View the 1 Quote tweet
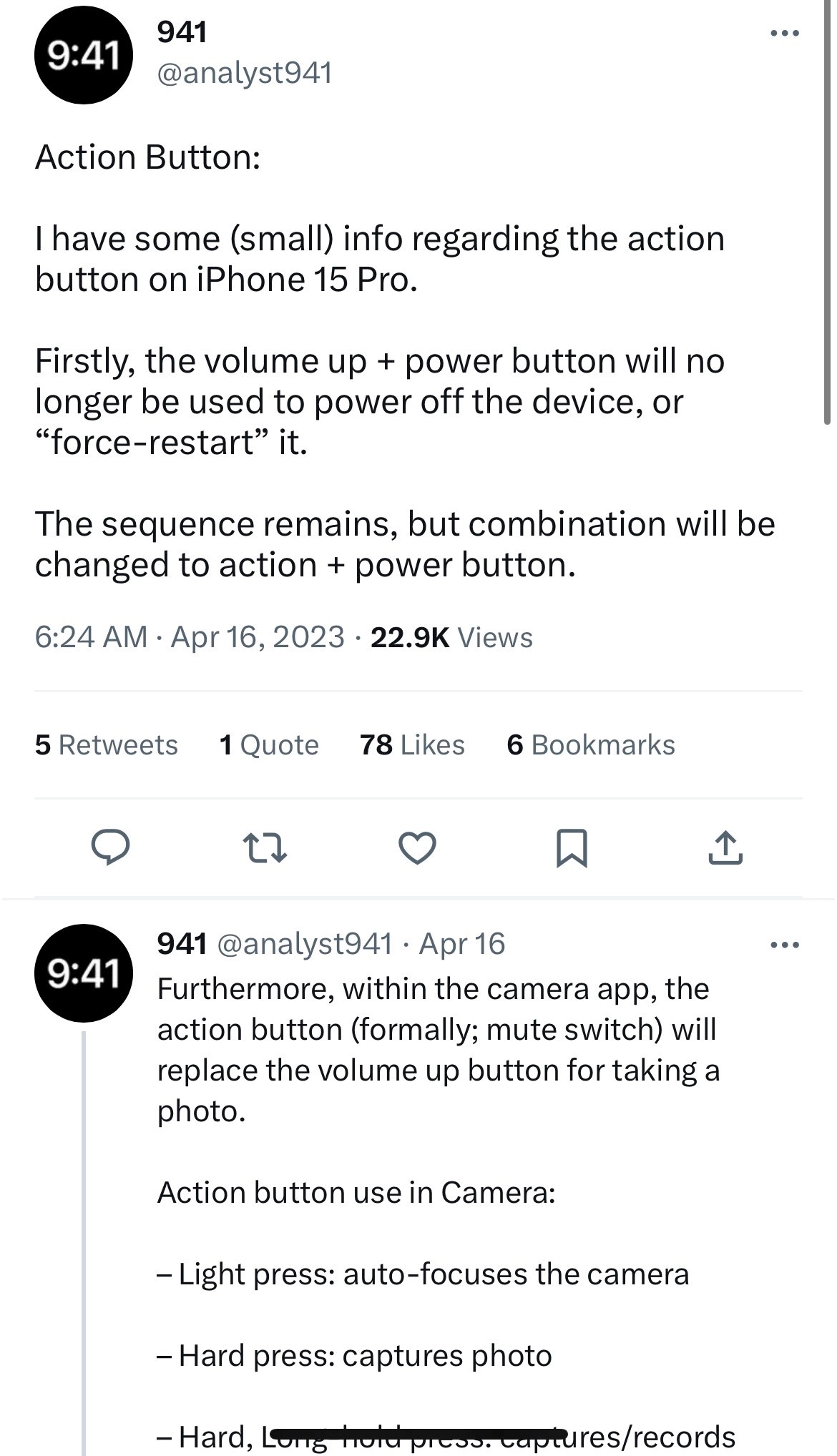This screenshot has width=837, height=1456. coord(269,745)
